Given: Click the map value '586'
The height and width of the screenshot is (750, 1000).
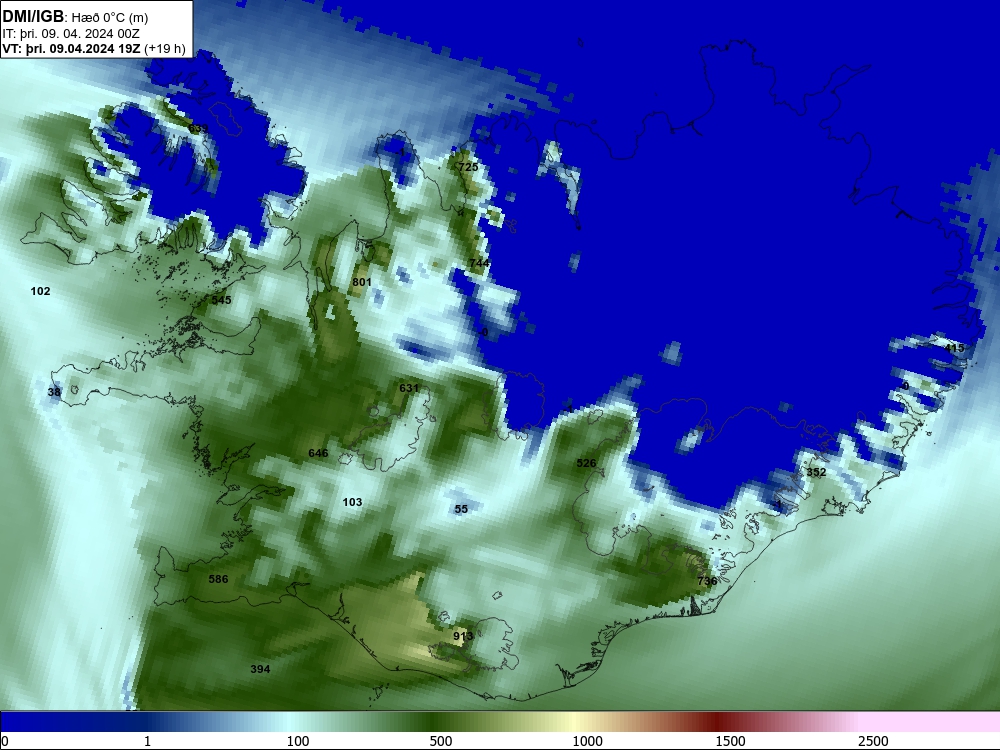Looking at the screenshot, I should click(218, 579).
